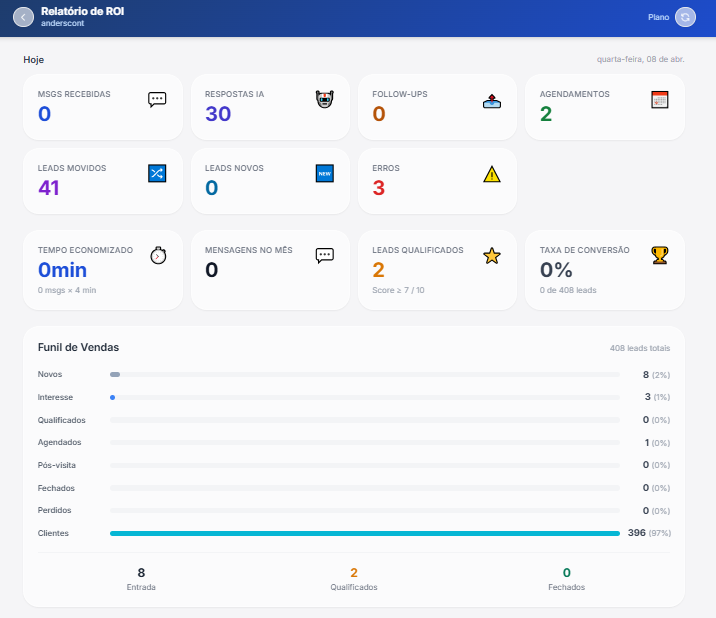Viewport: 716px width, 618px height.
Task: Click the stopwatch icon on Tempo Economizado
Action: pos(157,255)
